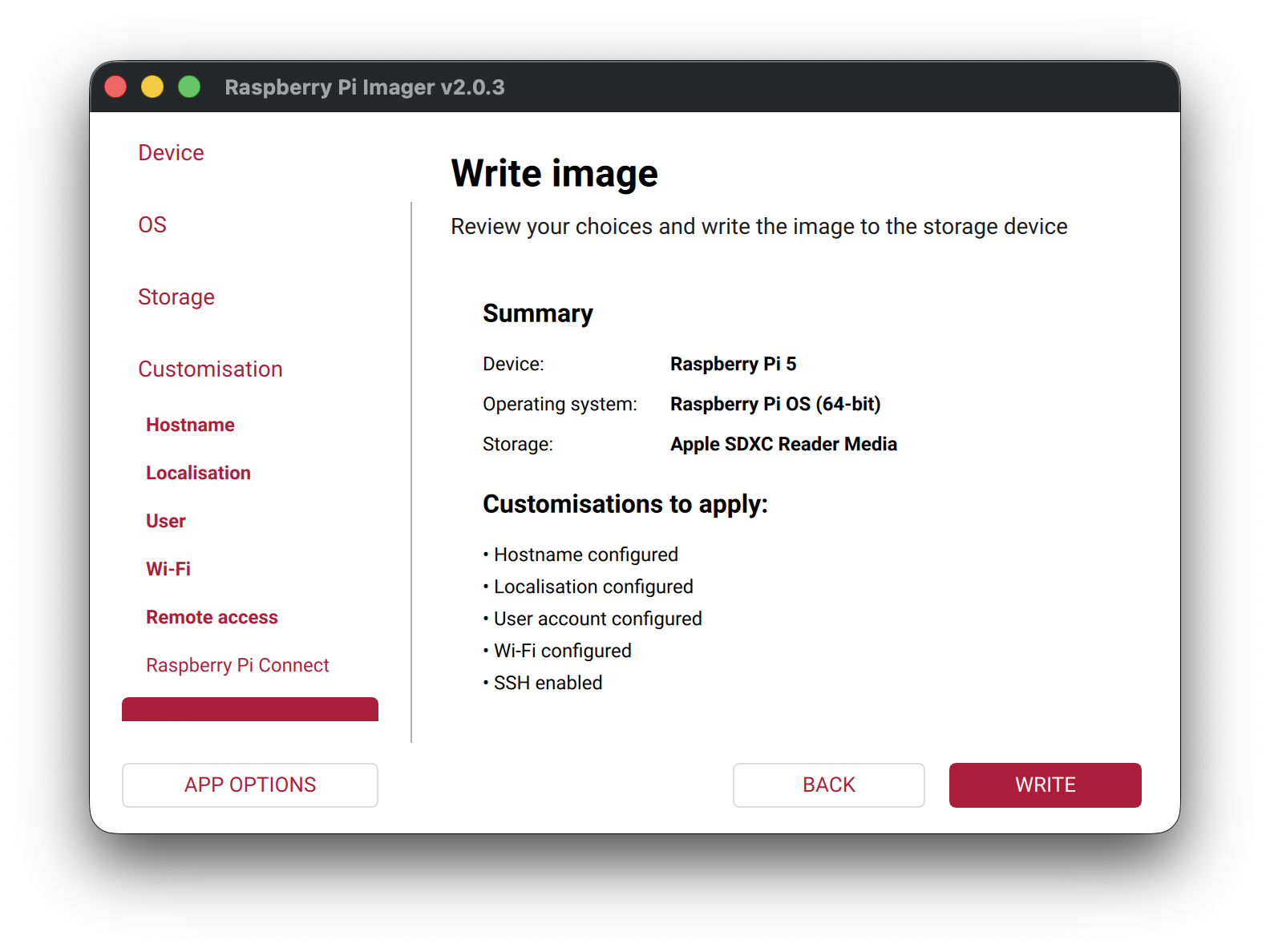Click the 'Storage:' label in the summary
Viewport: 1270px width, 952px height.
pos(518,444)
